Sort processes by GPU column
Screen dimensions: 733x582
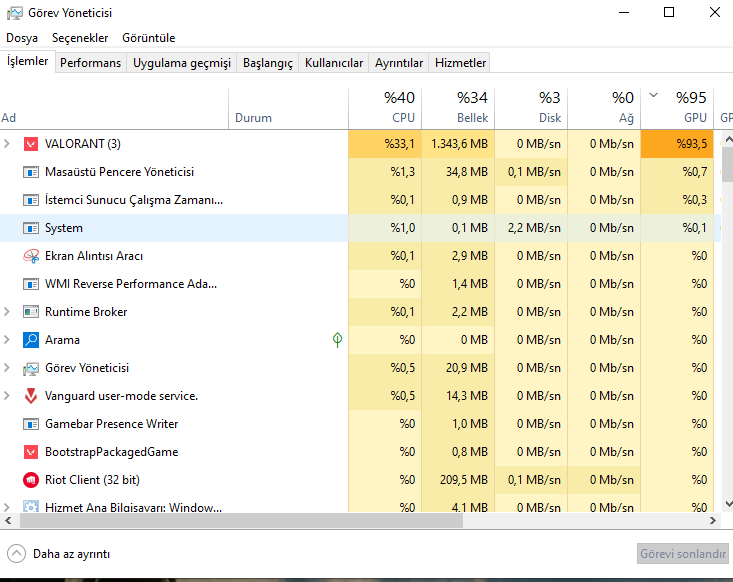[677, 108]
